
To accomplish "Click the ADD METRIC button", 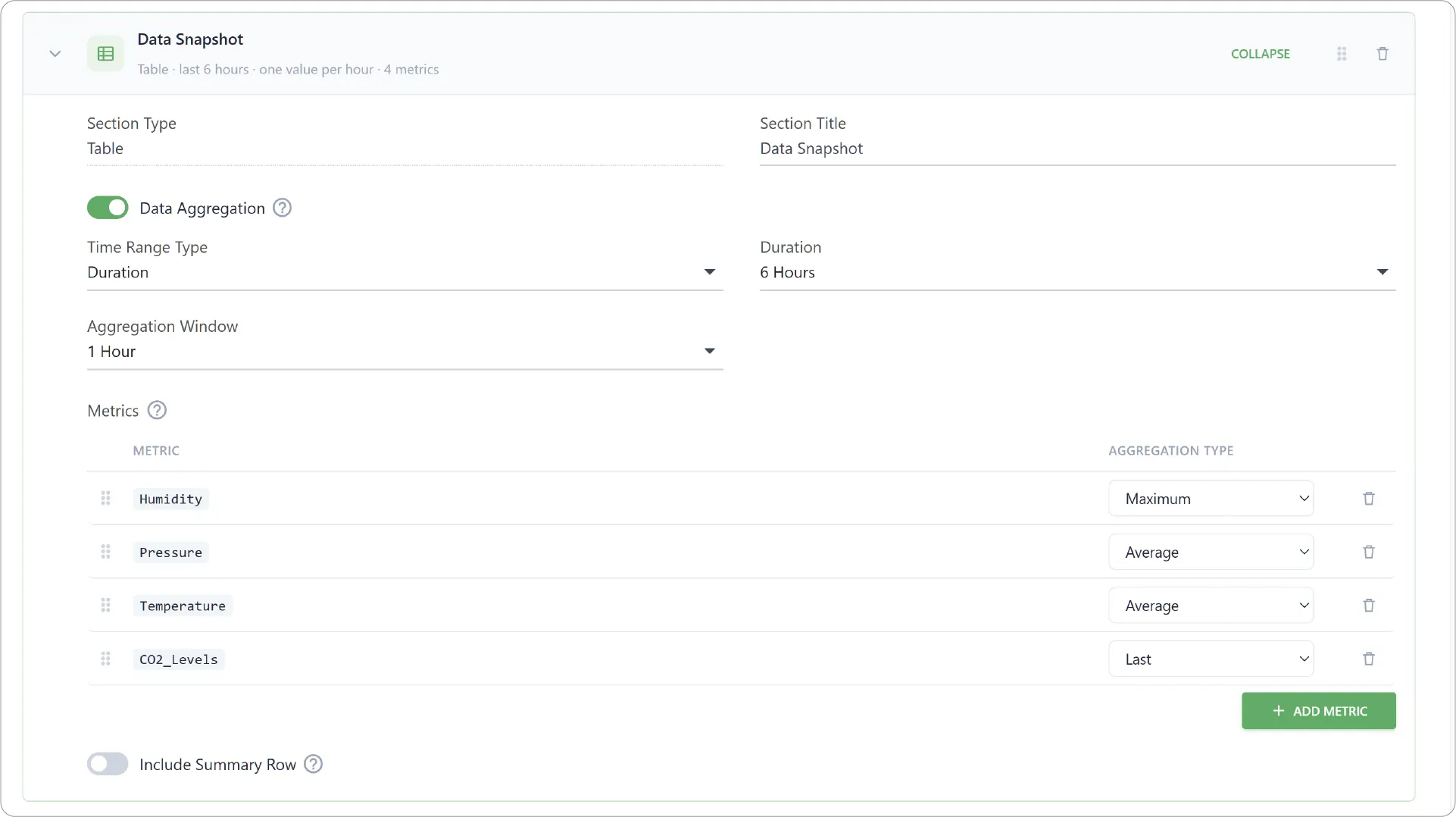I will tap(1318, 711).
